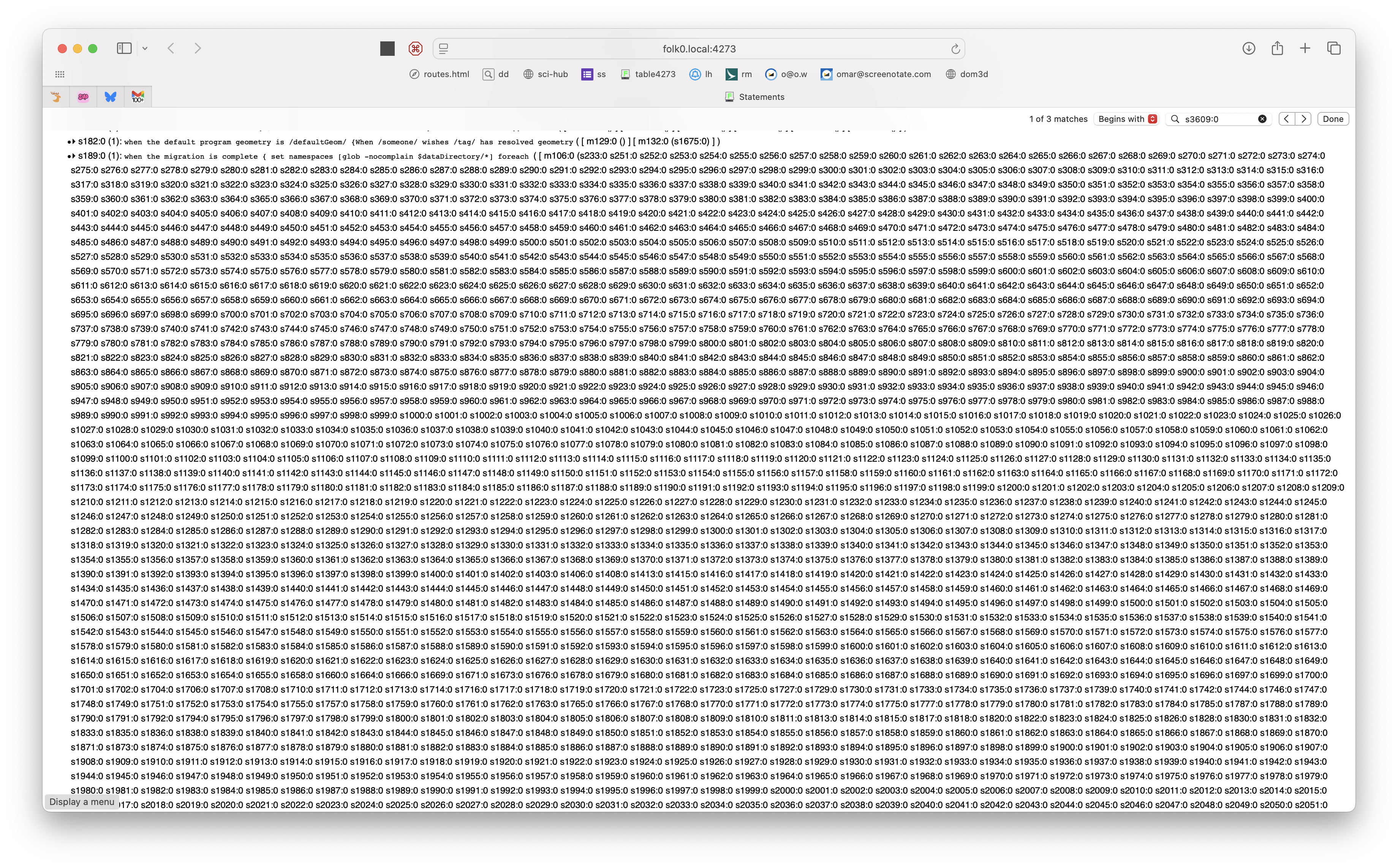This screenshot has width=1398, height=868.
Task: Show the tab overview icon
Action: tap(1334, 48)
